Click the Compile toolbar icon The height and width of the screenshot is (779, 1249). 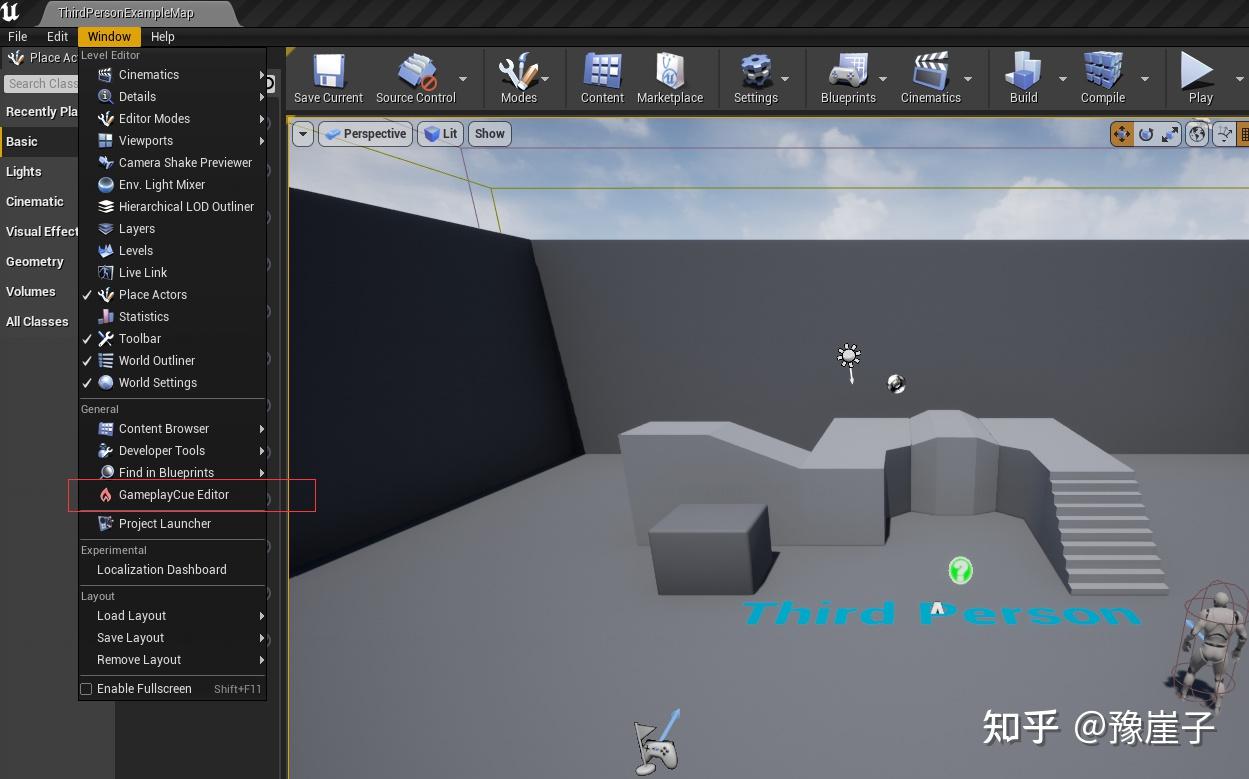point(1103,78)
